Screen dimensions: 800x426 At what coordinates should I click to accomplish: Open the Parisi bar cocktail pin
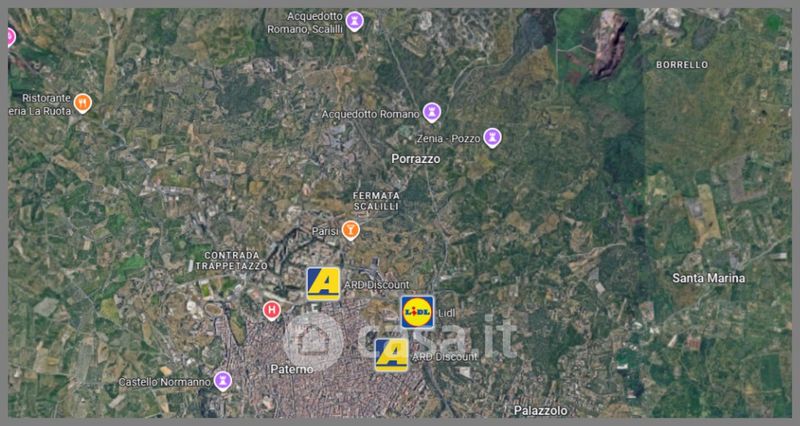coord(350,231)
